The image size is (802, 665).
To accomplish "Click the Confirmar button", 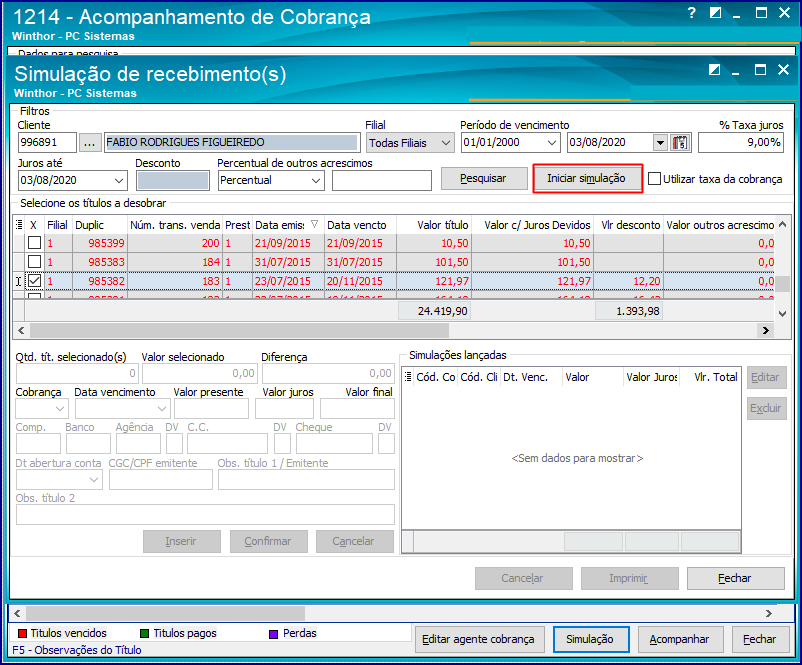I will 269,541.
